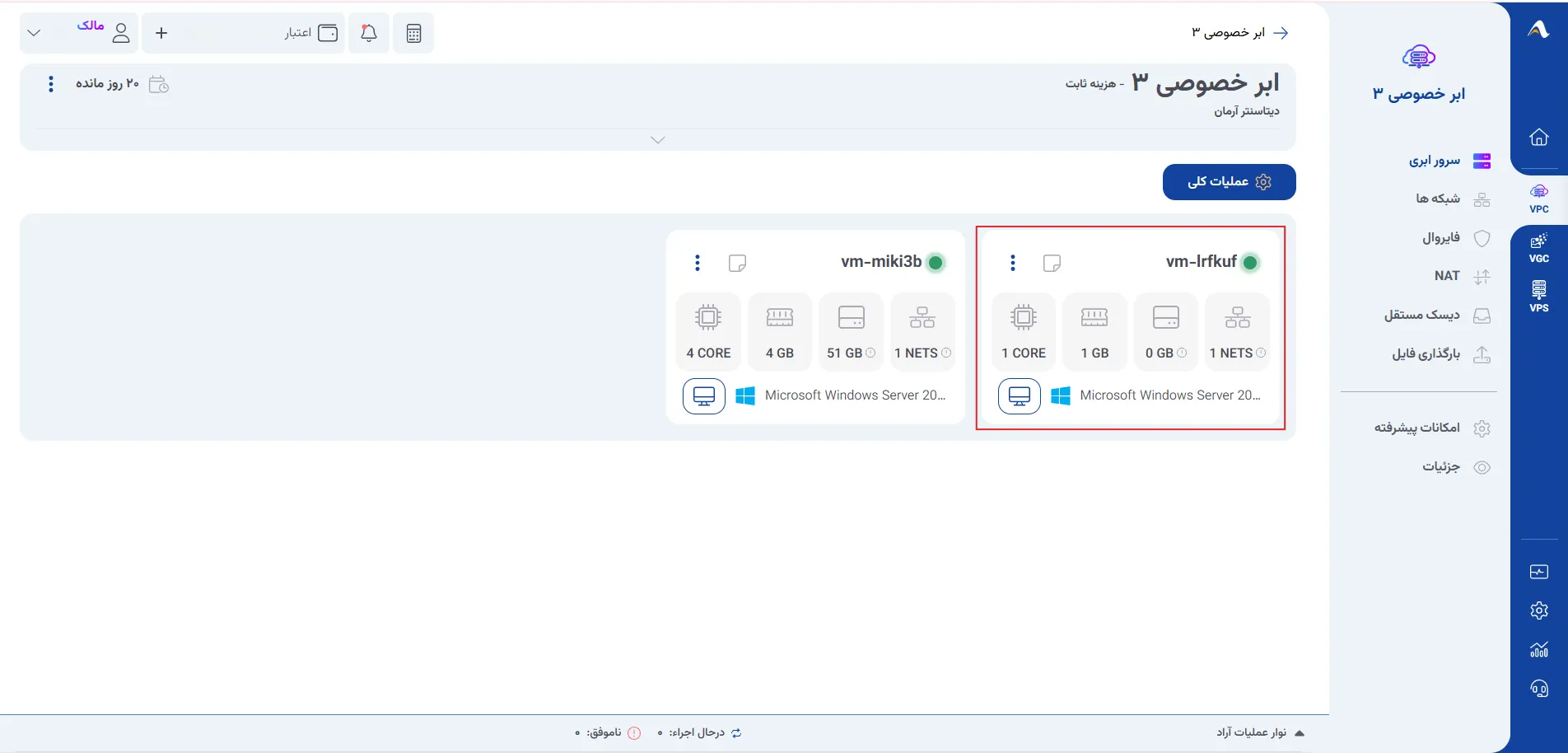
Task: Open the three-dot menu beside ۲۰ روز مانده
Action: pos(51,84)
